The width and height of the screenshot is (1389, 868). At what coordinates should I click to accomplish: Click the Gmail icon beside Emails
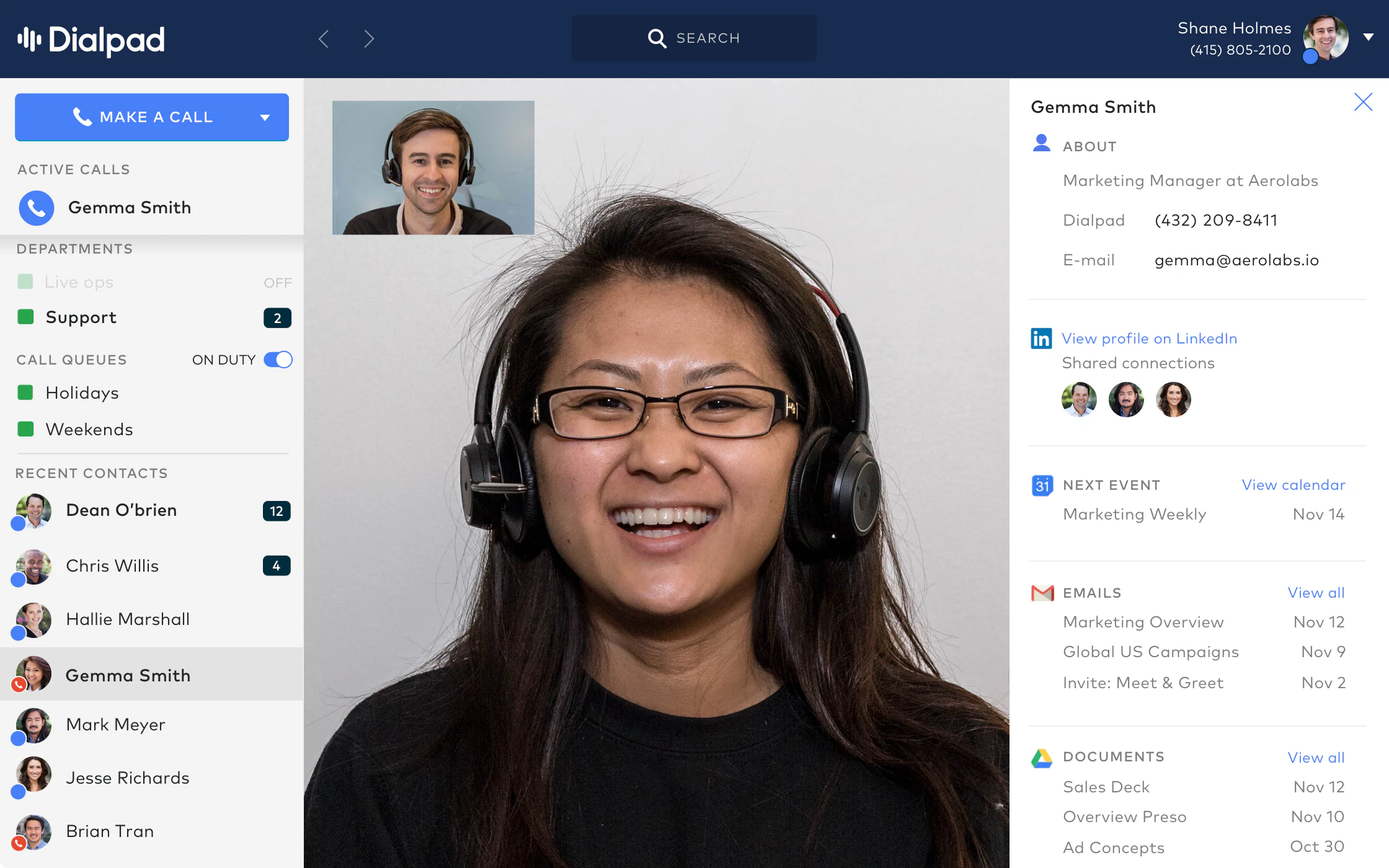[1042, 593]
